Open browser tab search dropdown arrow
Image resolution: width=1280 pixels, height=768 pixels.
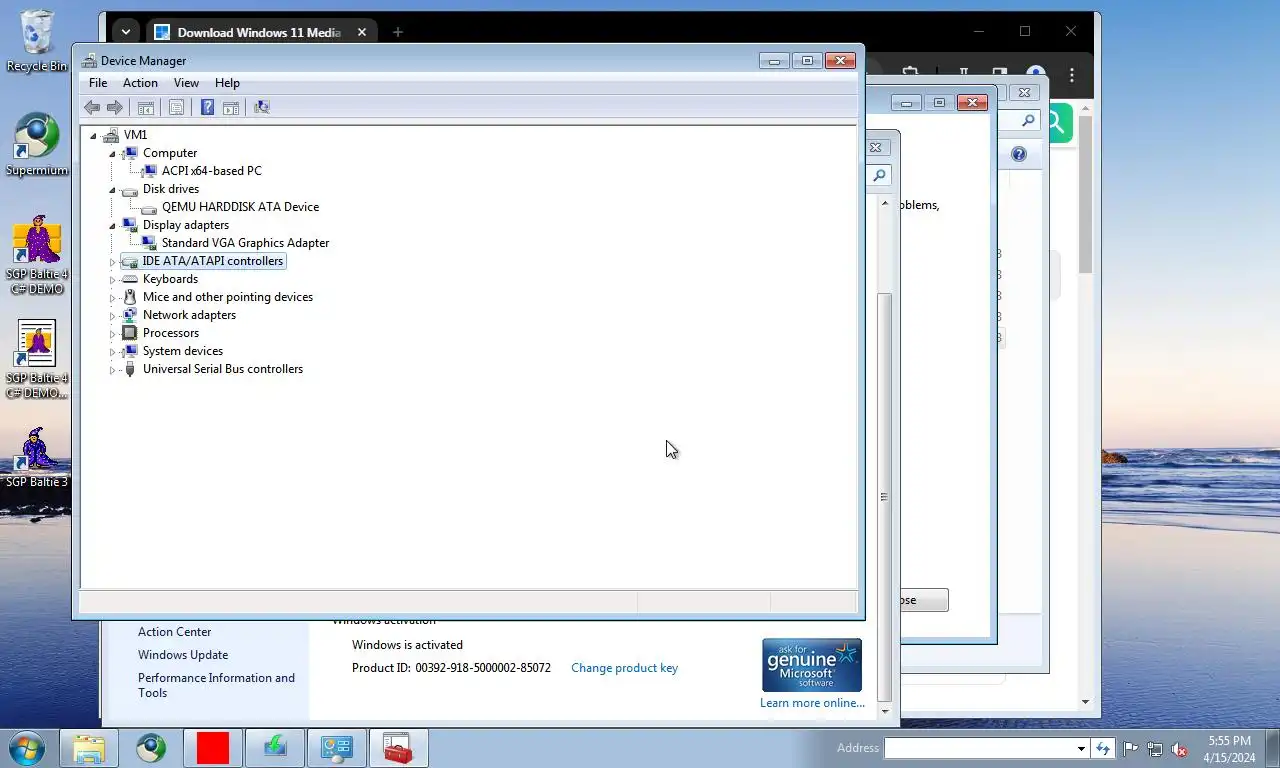click(124, 32)
